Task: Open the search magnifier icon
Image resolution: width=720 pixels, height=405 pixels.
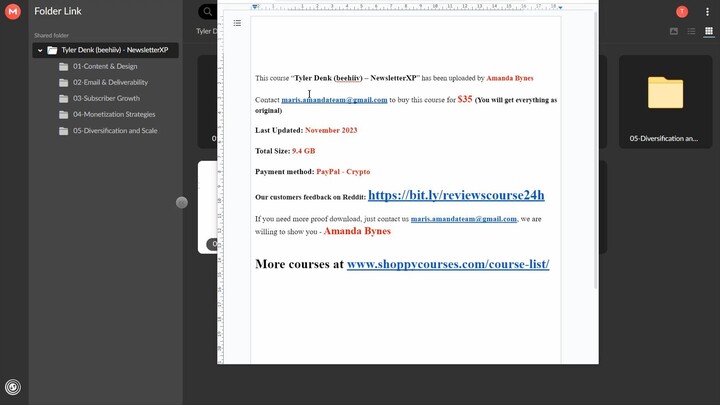Action: [x=208, y=12]
